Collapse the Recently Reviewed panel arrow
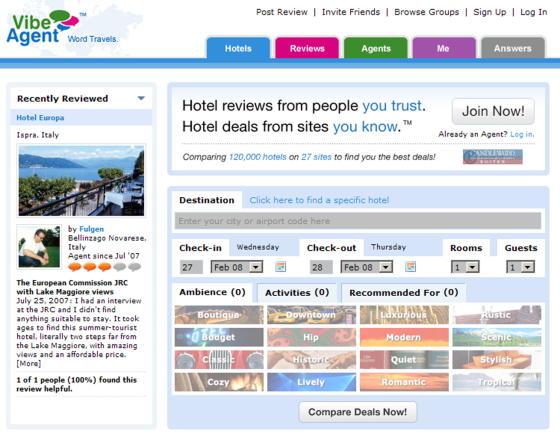Viewport: 560px width, 434px height. pyautogui.click(x=141, y=98)
